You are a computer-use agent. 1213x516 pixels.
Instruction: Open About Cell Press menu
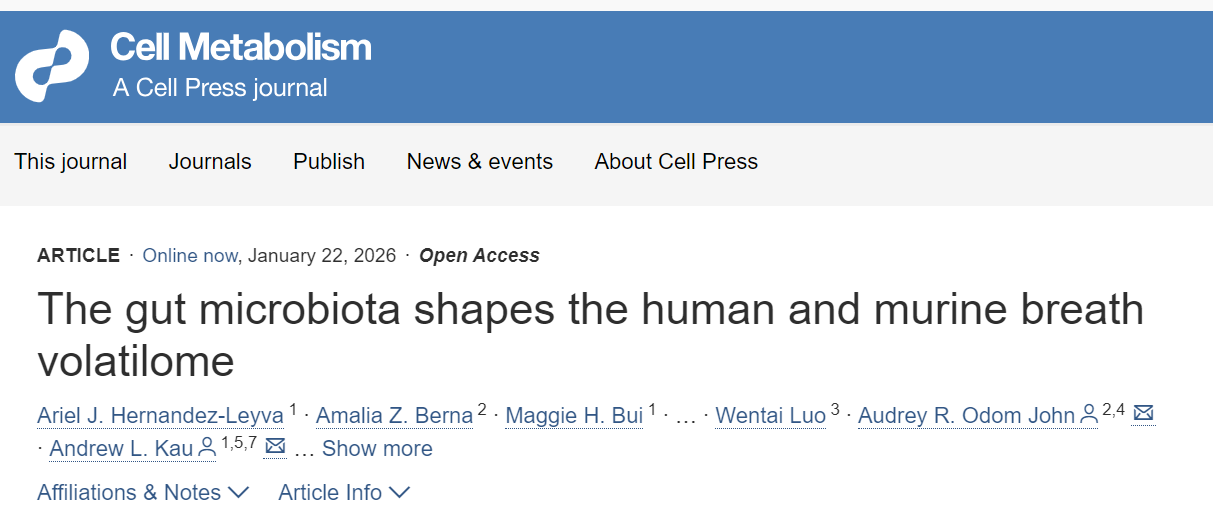[676, 162]
